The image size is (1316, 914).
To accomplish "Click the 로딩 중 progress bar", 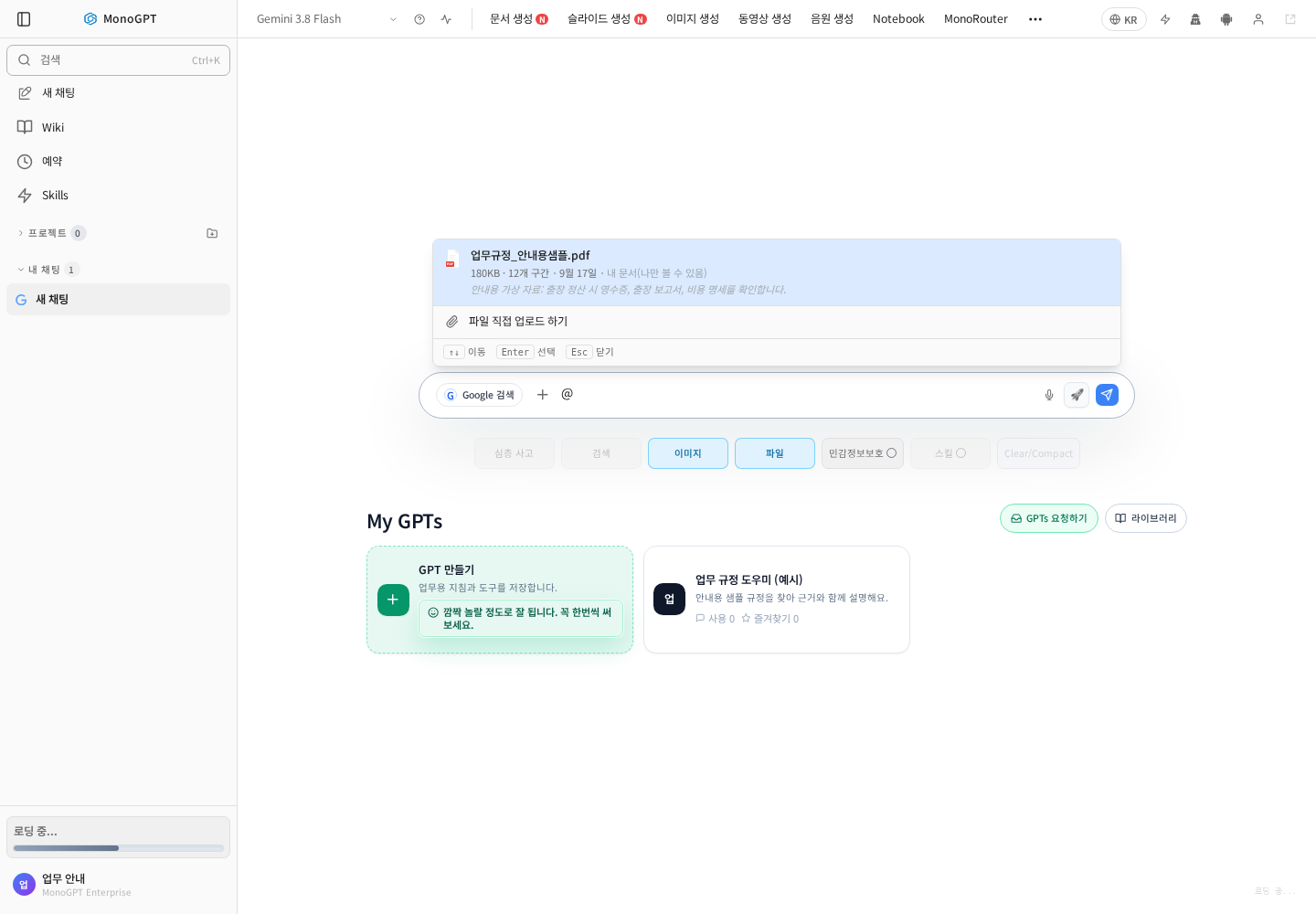I will coord(118,848).
